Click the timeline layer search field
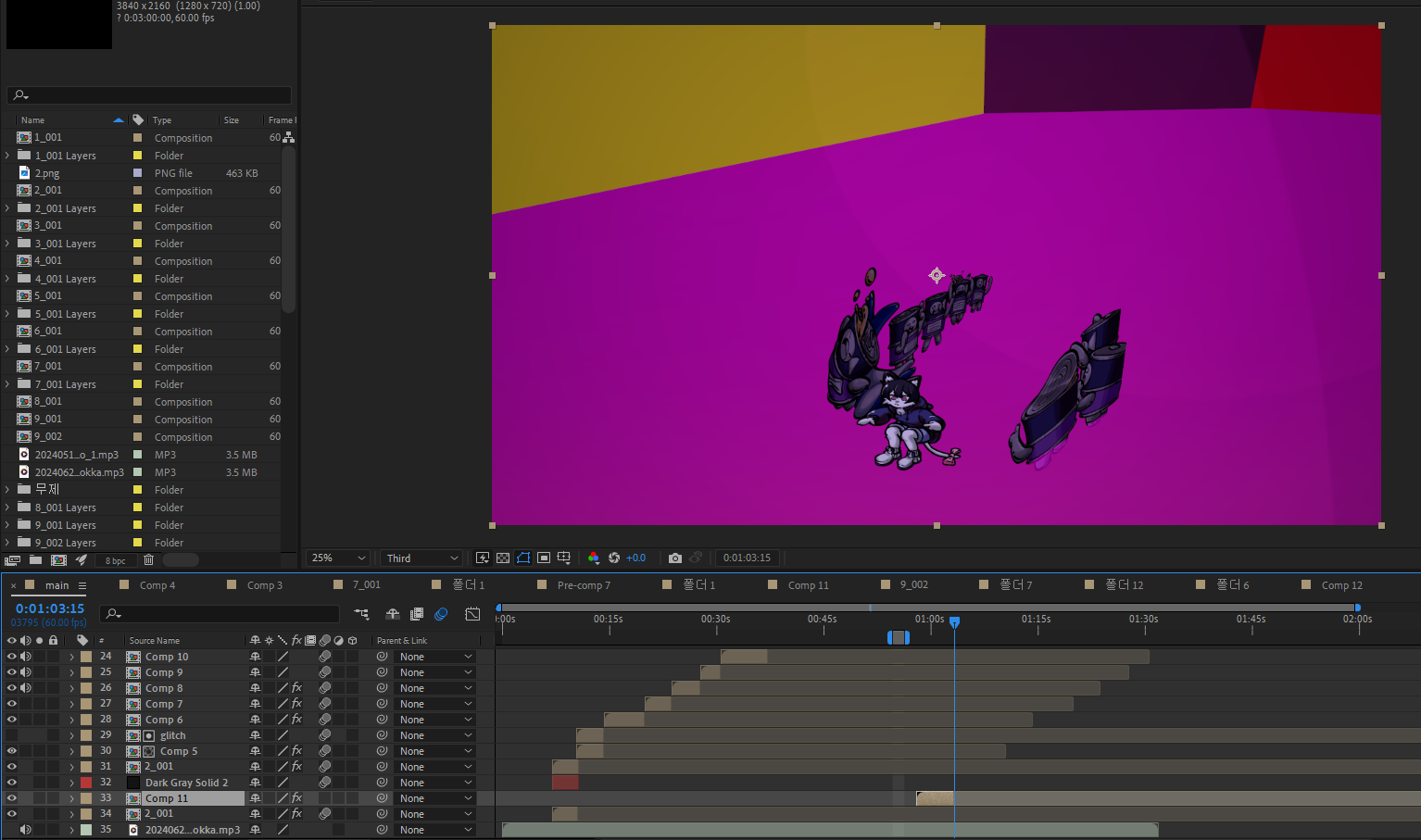 [x=220, y=614]
